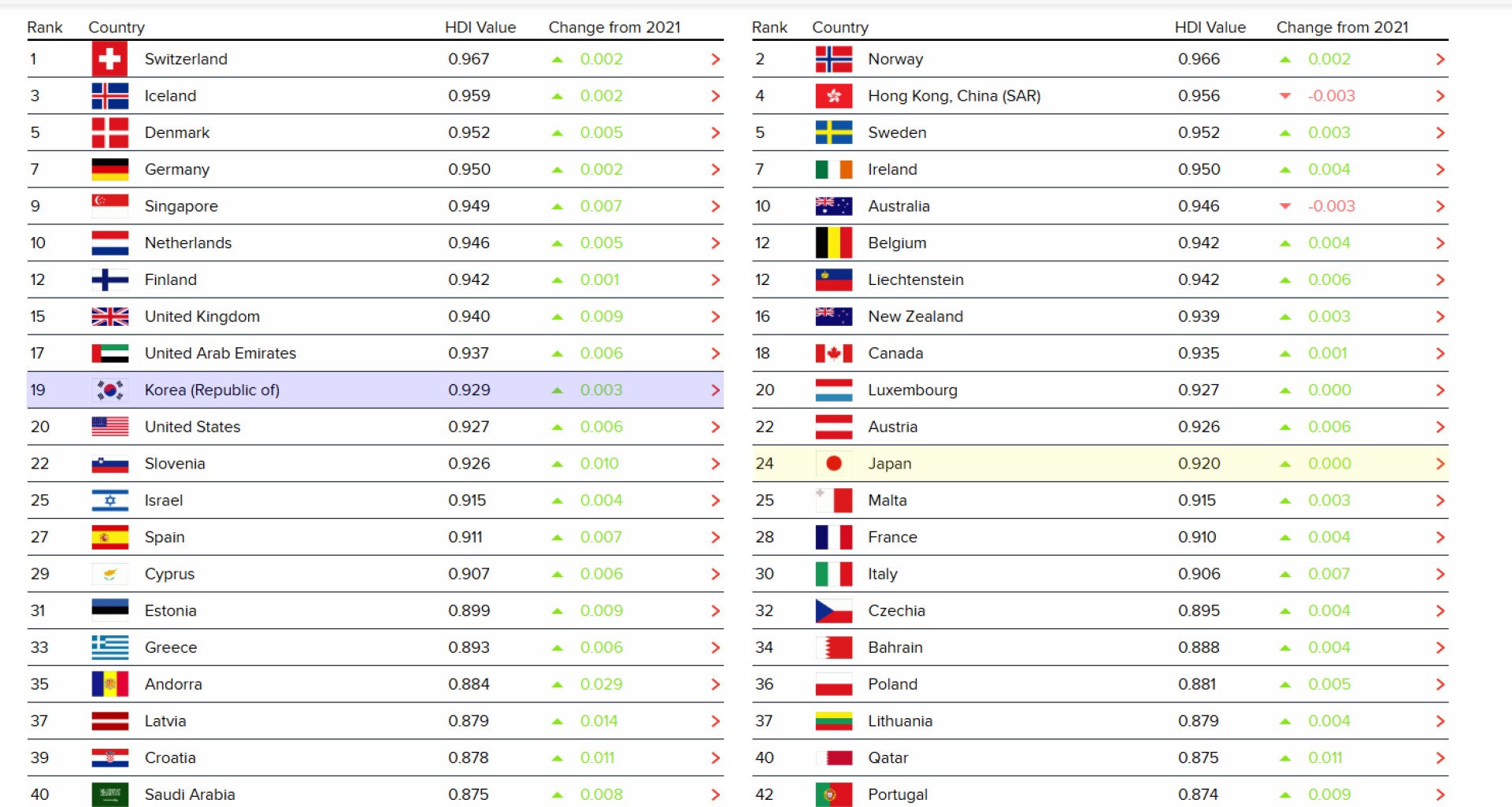Image resolution: width=1512 pixels, height=807 pixels.
Task: Select the United Arab Emirates name
Action: 220,354
